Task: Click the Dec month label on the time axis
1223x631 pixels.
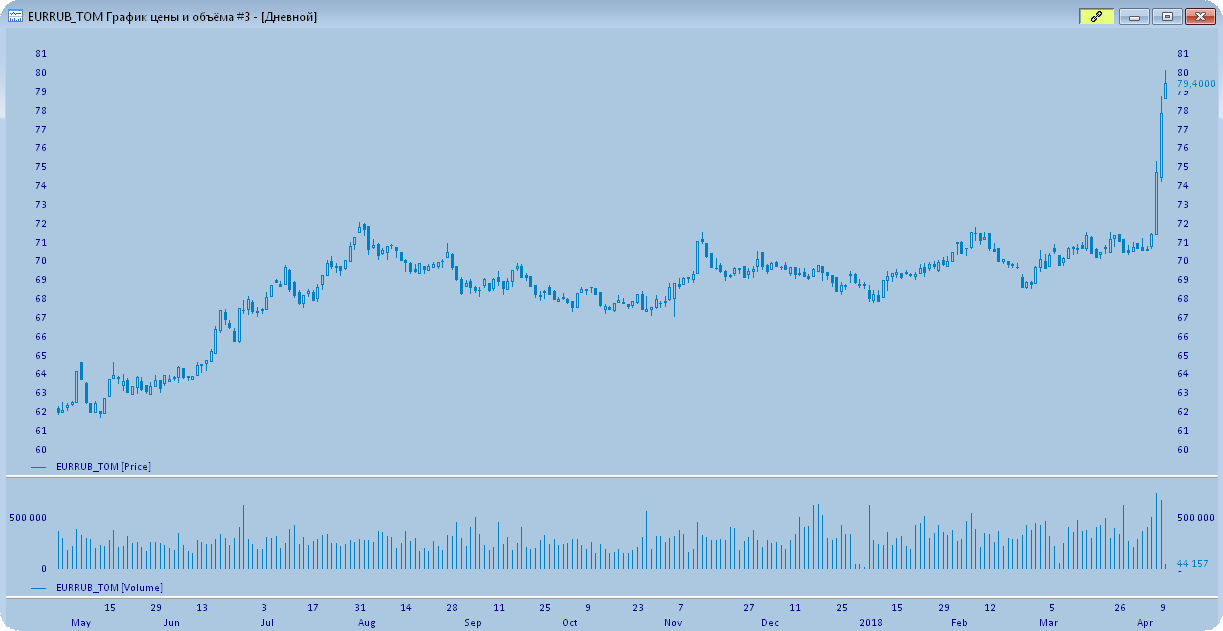Action: point(769,622)
